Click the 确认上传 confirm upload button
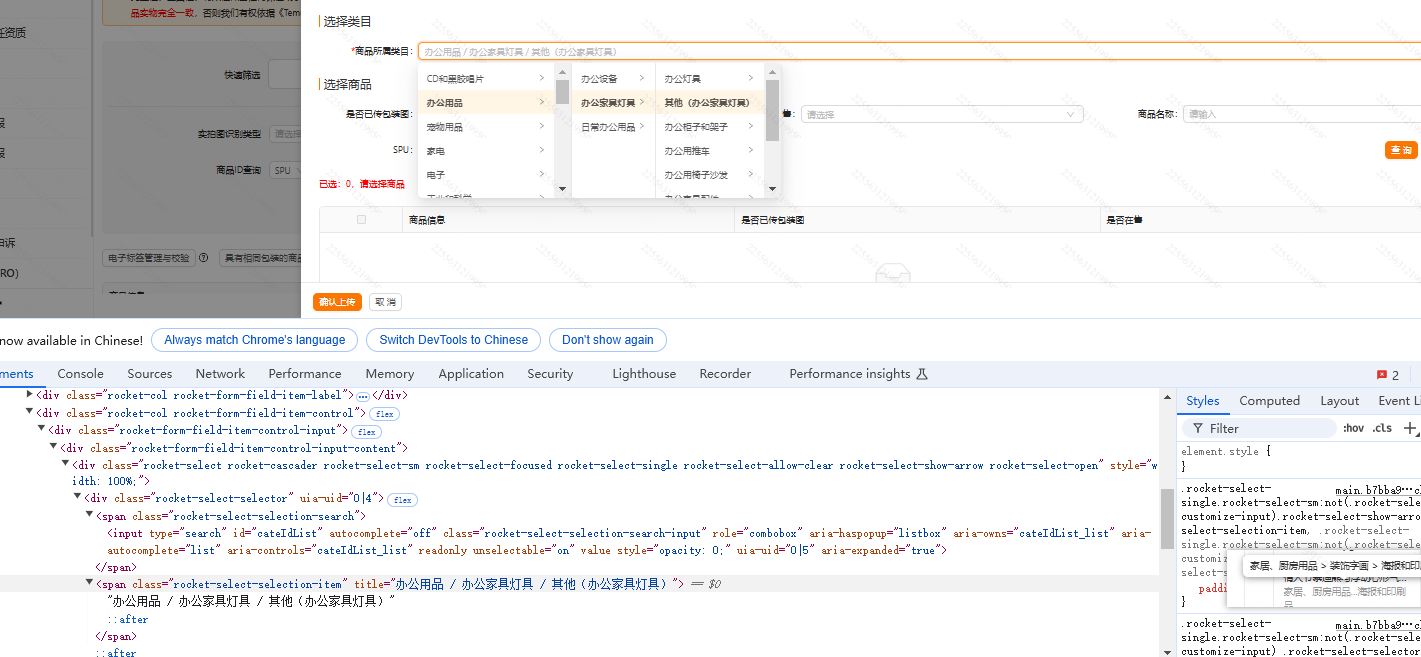This screenshot has height=657, width=1421. (x=337, y=302)
